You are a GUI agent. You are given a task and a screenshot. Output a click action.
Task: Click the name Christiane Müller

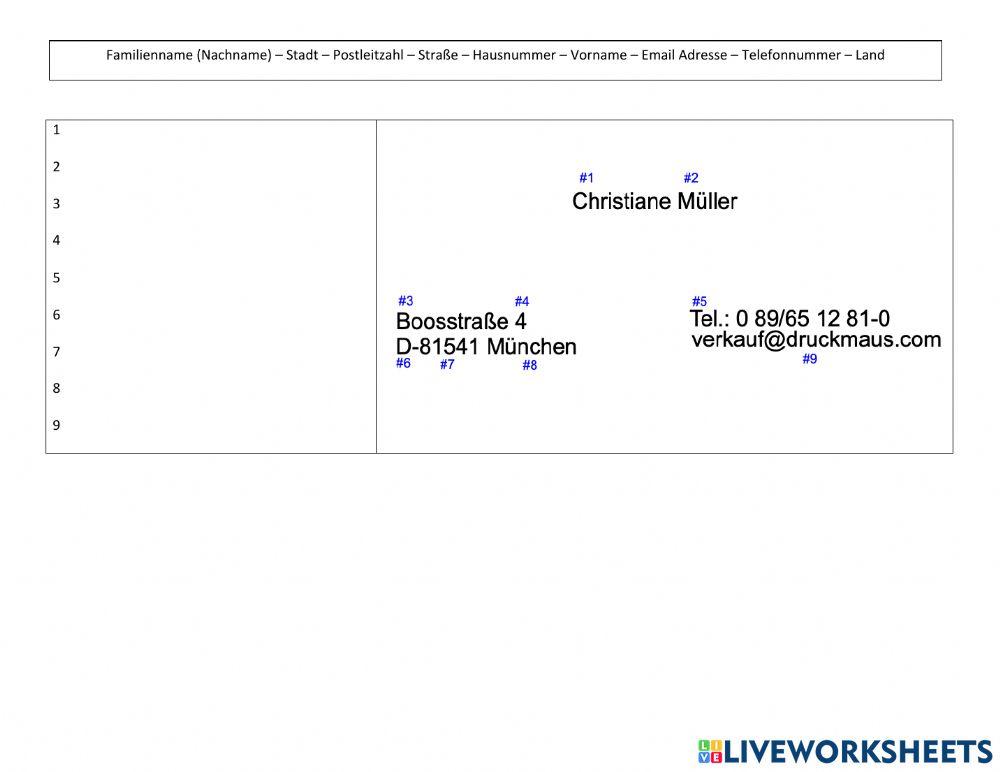pyautogui.click(x=654, y=202)
